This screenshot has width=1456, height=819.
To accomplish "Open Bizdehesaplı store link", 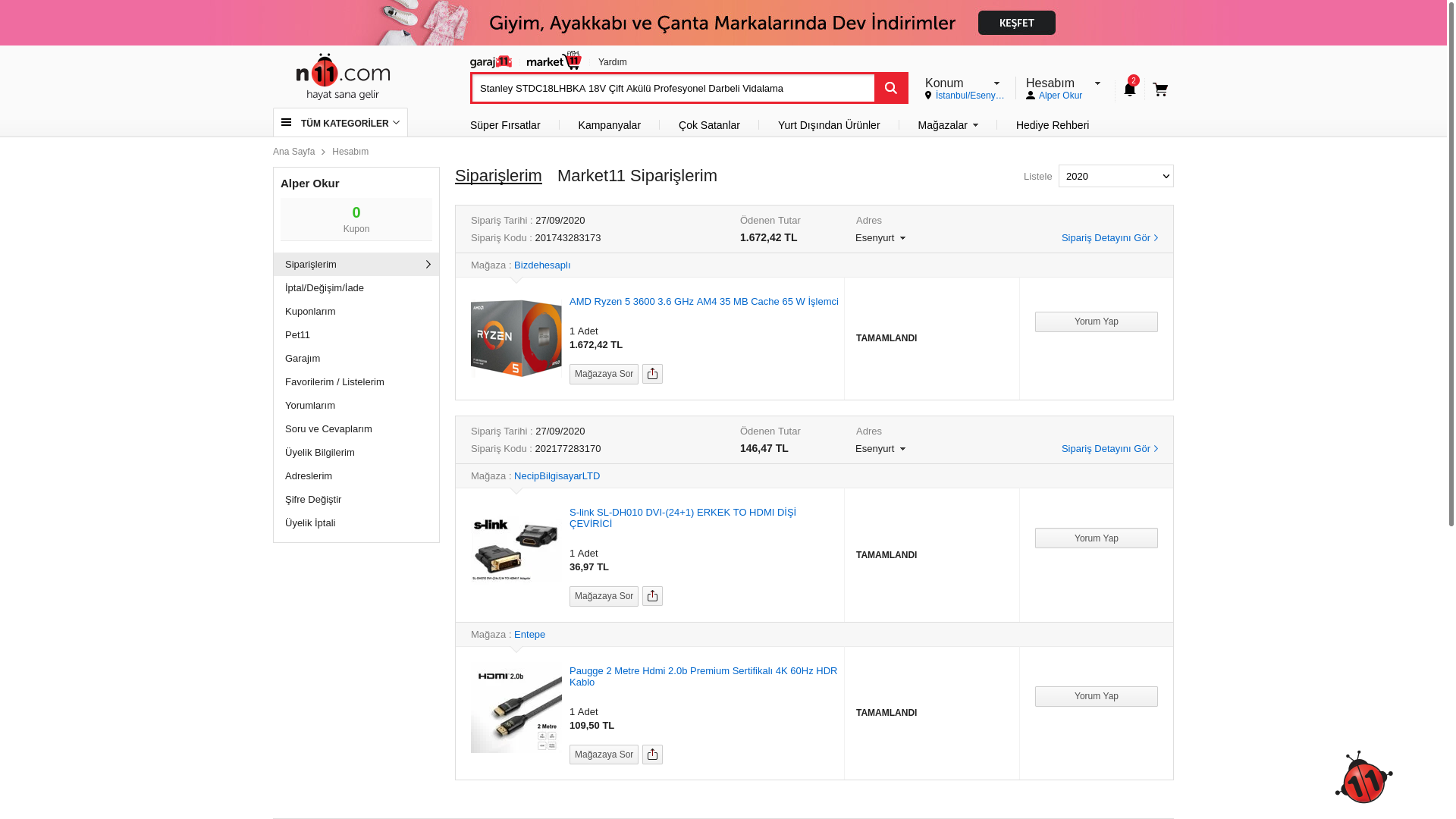I will pos(542,265).
